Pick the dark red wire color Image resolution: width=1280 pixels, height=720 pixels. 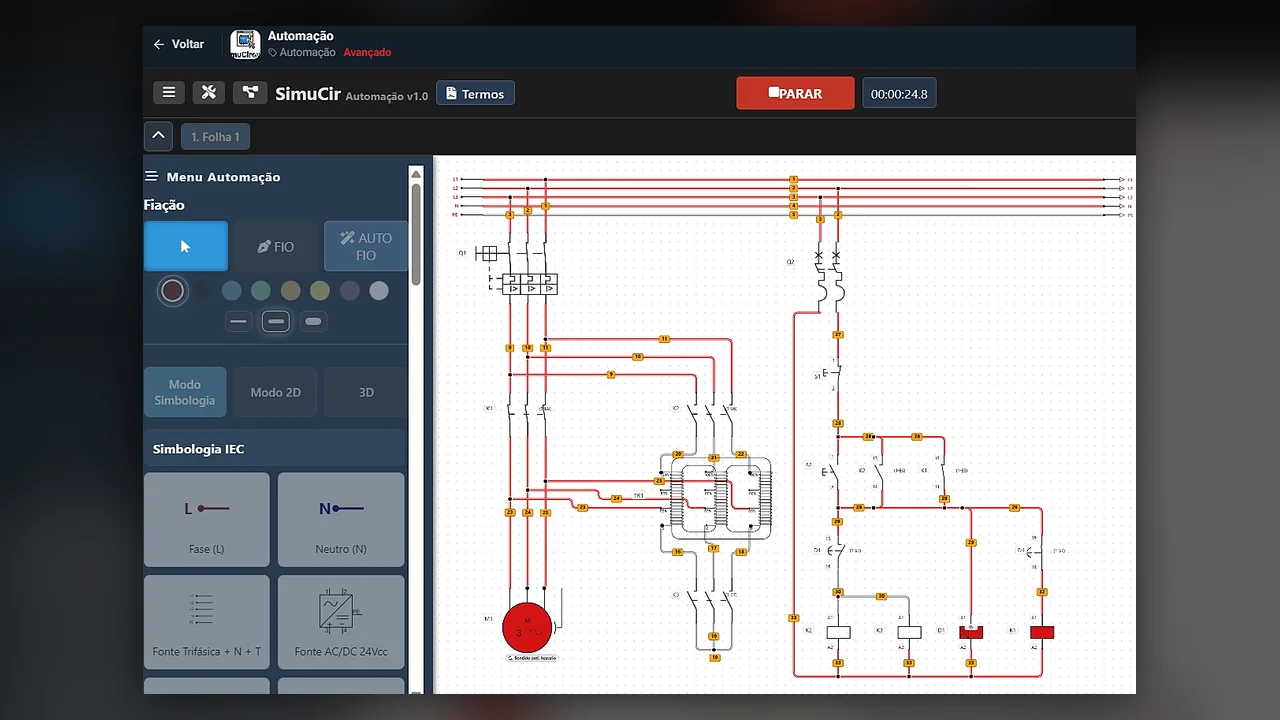point(173,291)
